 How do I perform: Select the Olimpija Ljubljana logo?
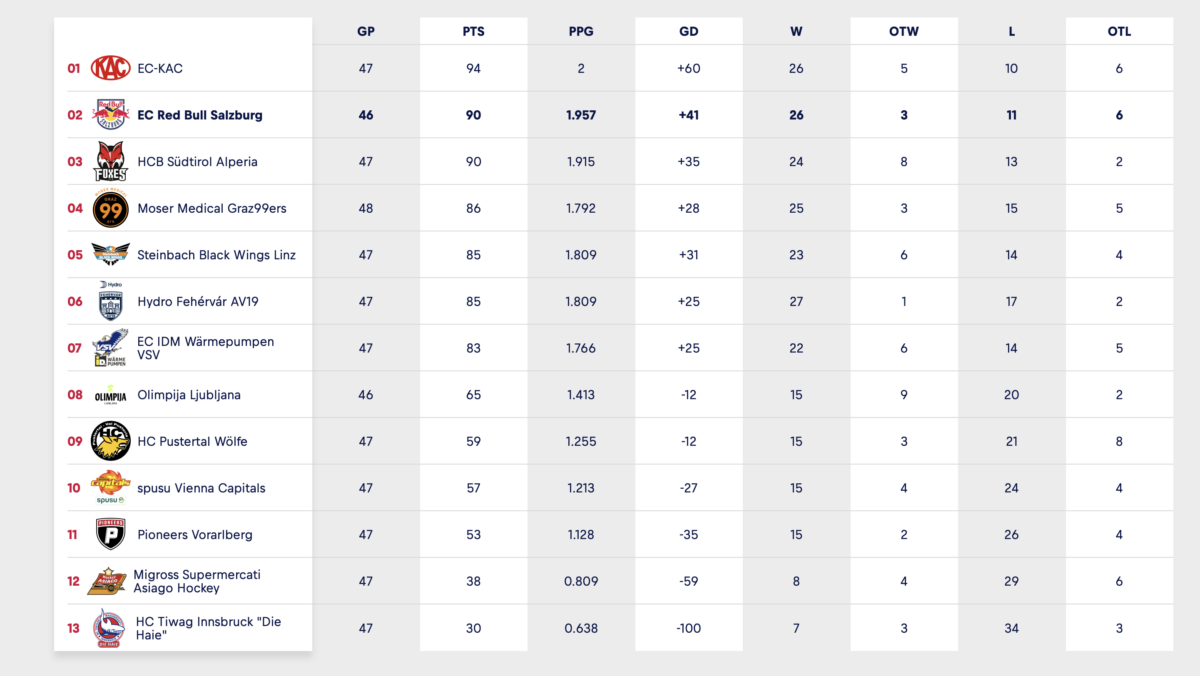click(x=110, y=394)
